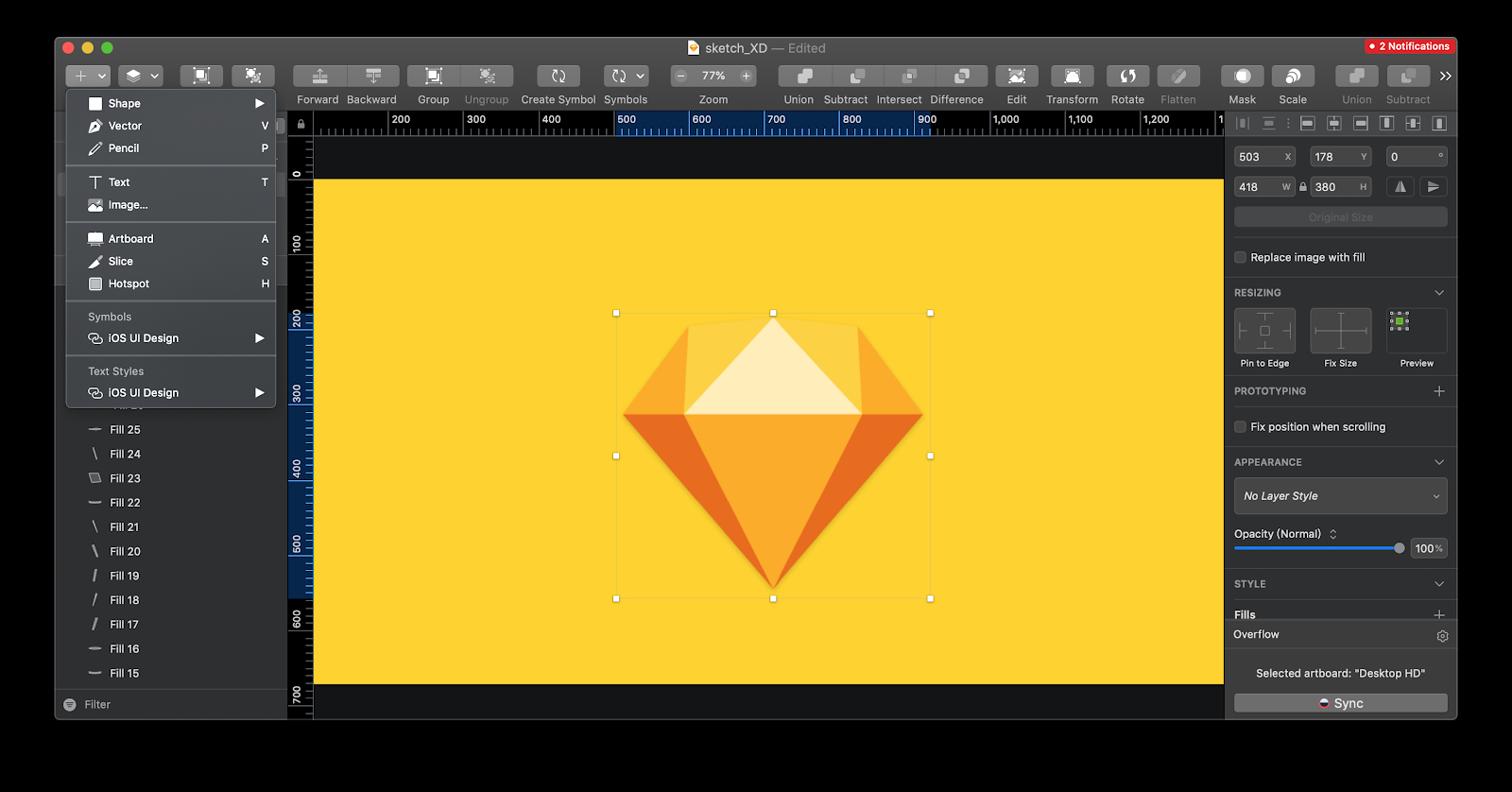Click the Edit toolbar icon

pyautogui.click(x=1017, y=76)
